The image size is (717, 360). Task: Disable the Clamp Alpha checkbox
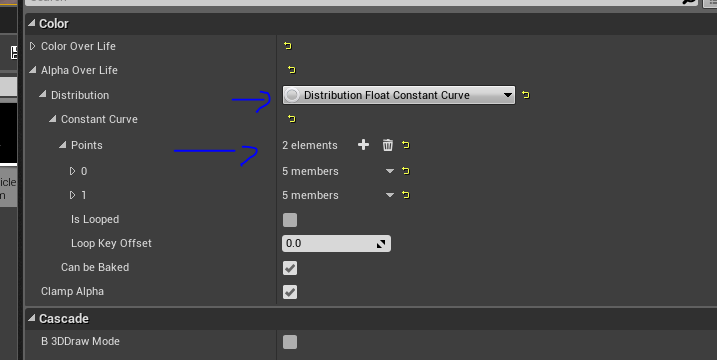290,292
